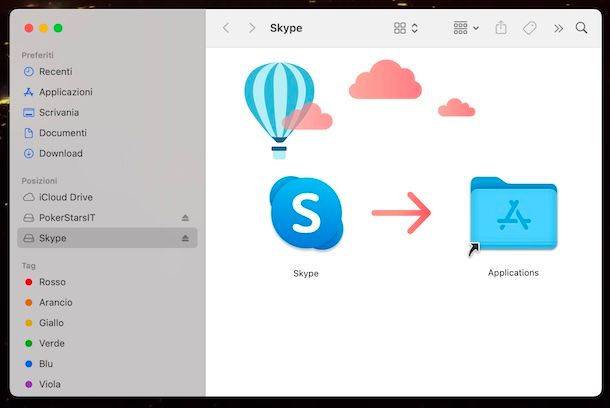The height and width of the screenshot is (408, 610).
Task: Click the Tag section header
Action: pos(28,266)
